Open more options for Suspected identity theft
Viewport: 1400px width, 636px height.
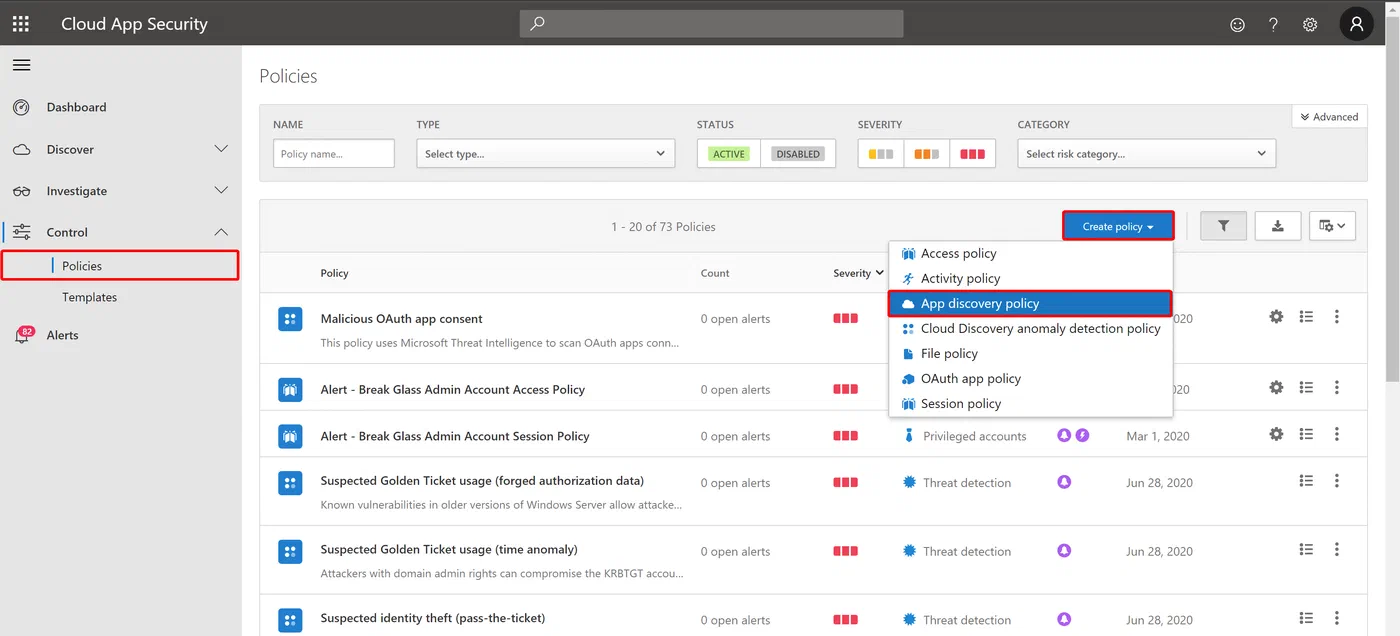click(x=1337, y=618)
